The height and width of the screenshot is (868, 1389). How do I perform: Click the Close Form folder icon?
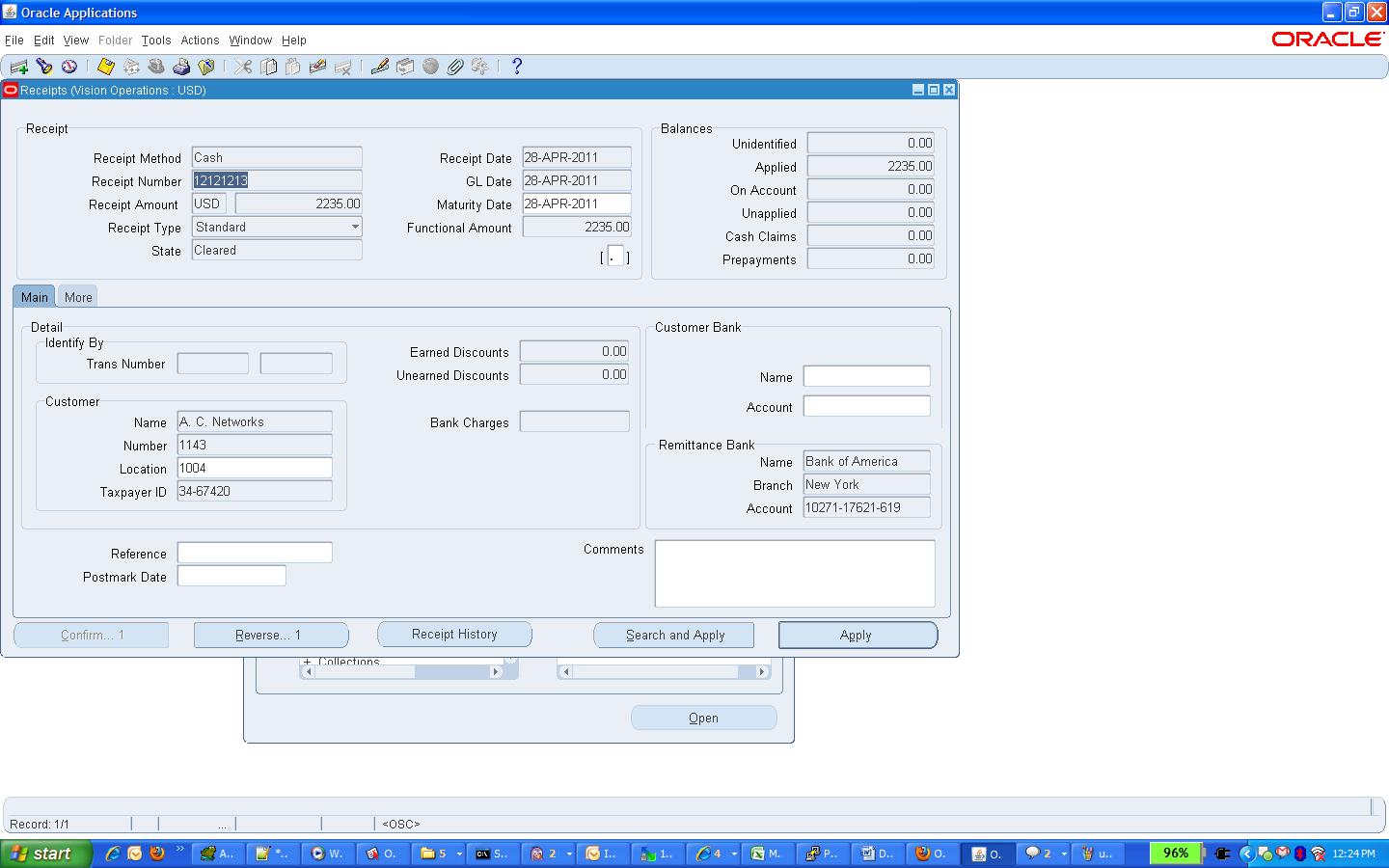(x=205, y=67)
